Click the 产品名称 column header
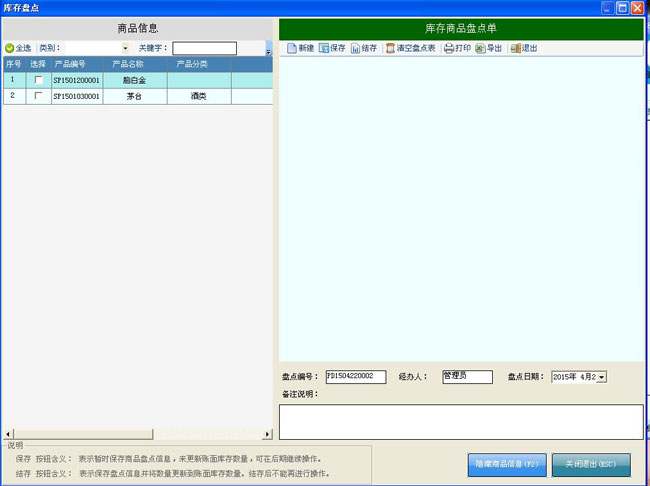Viewport: 650px width, 486px height. [125, 64]
